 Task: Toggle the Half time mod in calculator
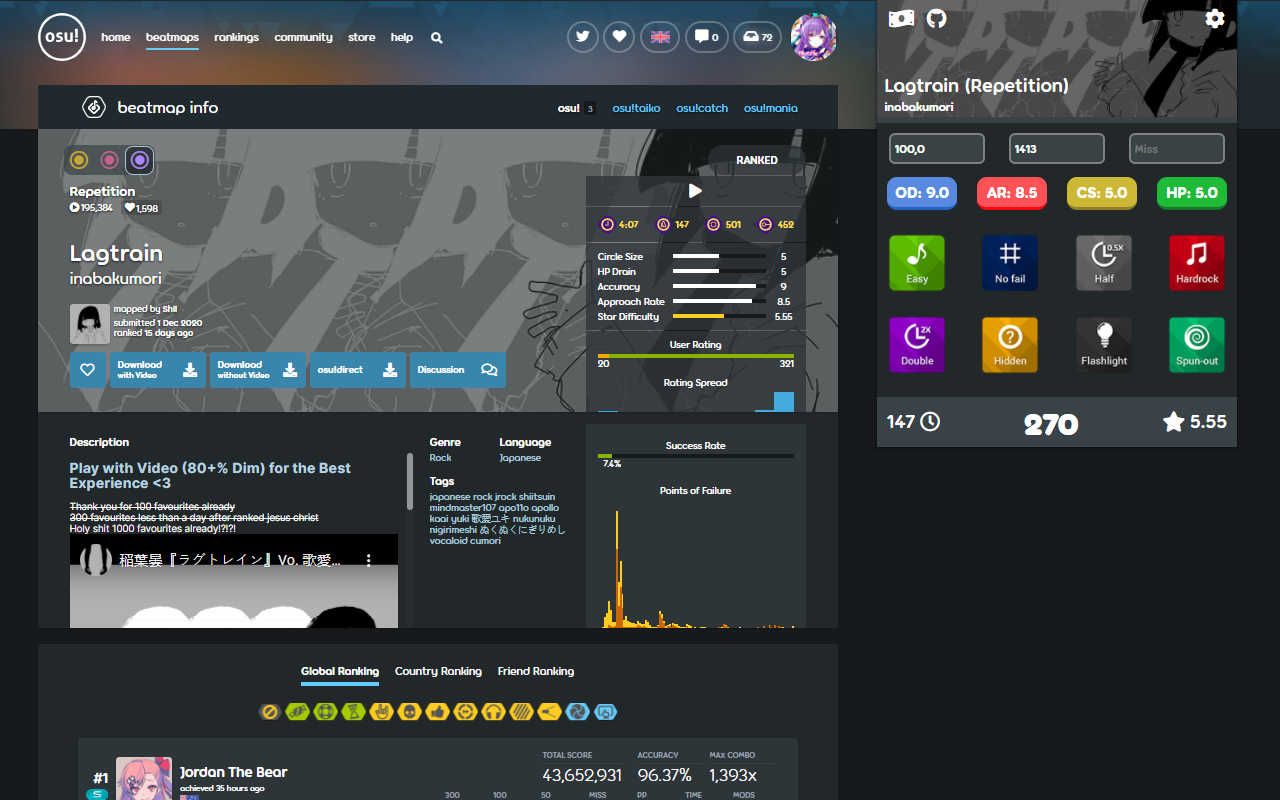click(1104, 263)
